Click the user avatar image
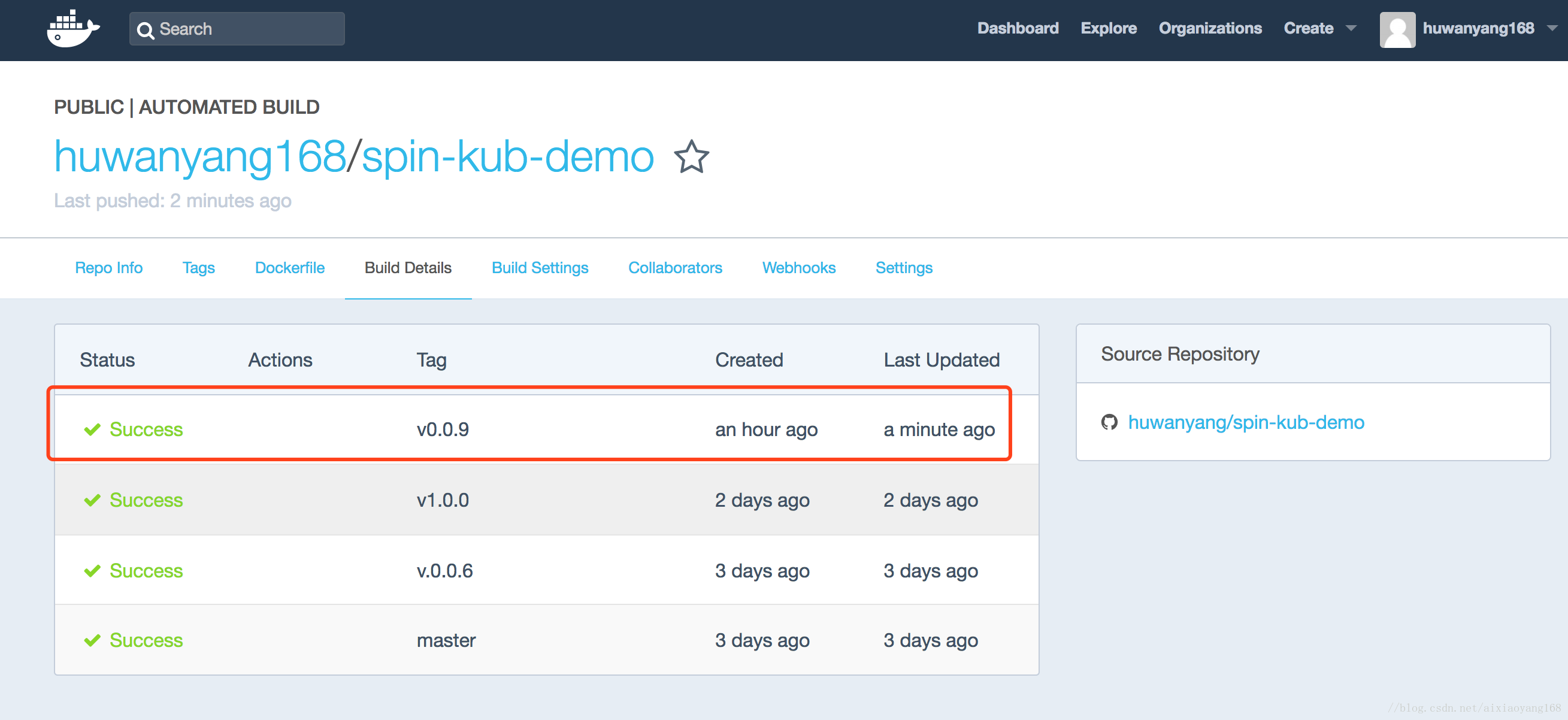Image resolution: width=1568 pixels, height=720 pixels. tap(1397, 29)
